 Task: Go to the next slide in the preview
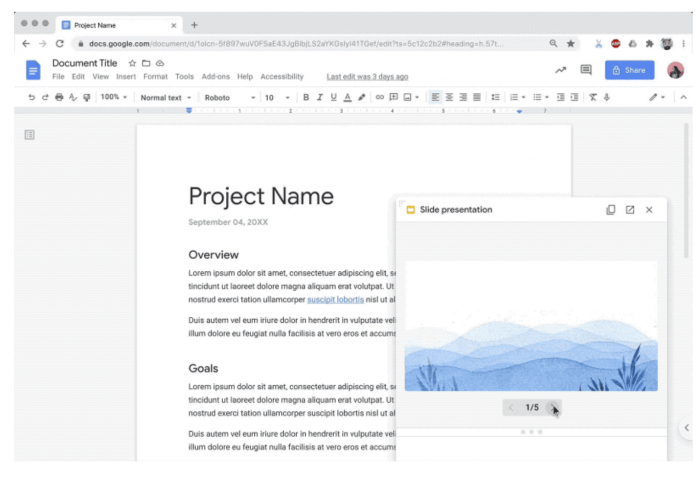(x=553, y=407)
